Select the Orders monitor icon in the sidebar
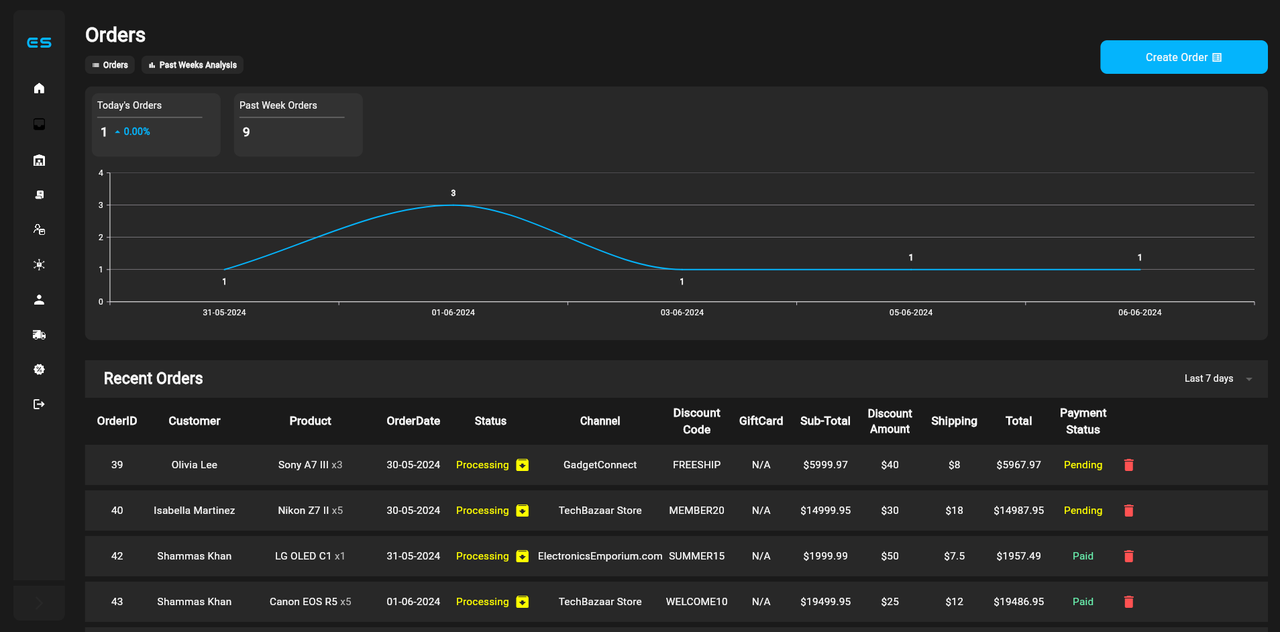The width and height of the screenshot is (1280, 632). pos(39,124)
